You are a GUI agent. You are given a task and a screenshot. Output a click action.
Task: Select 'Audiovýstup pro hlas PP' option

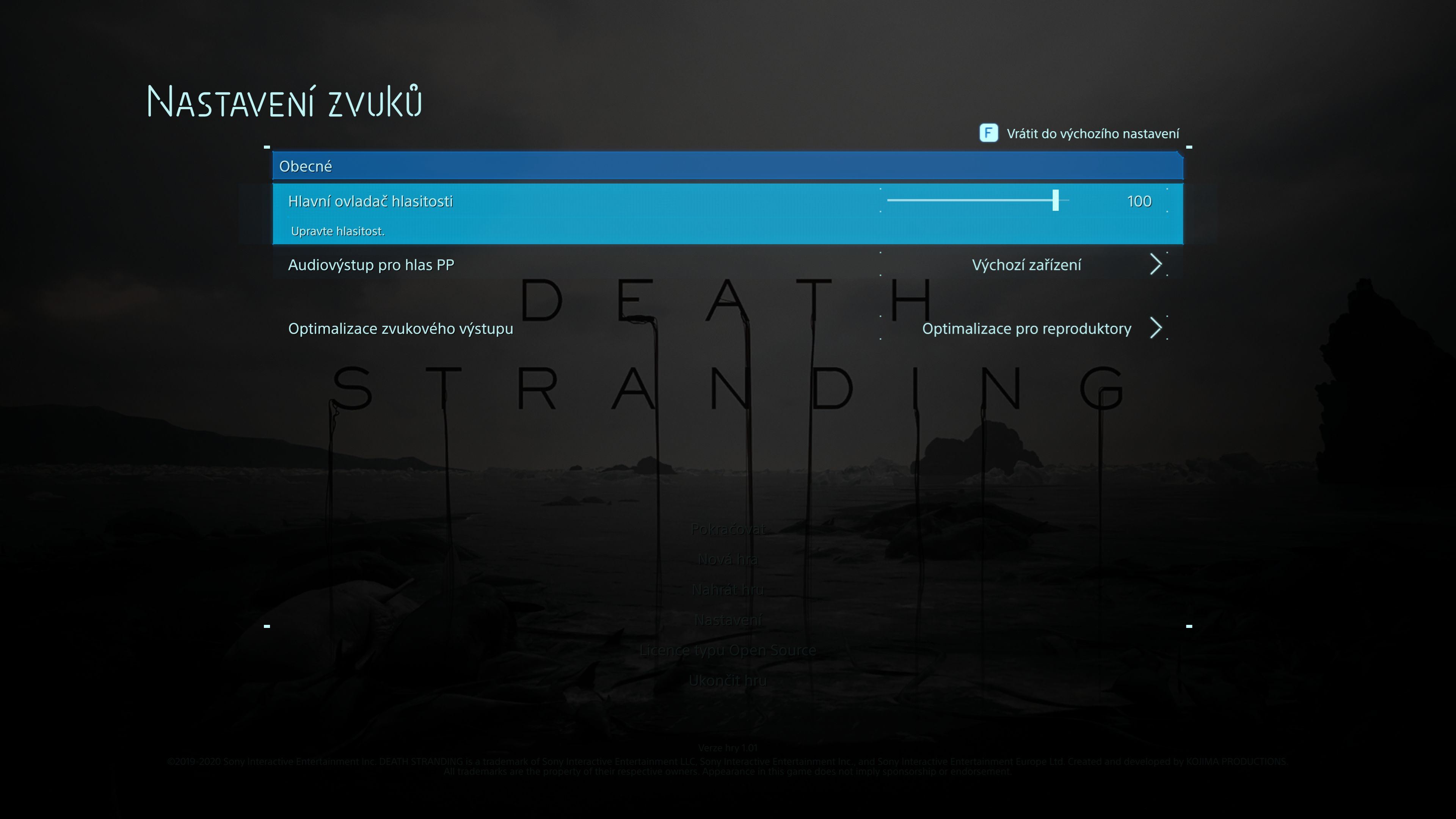(371, 265)
